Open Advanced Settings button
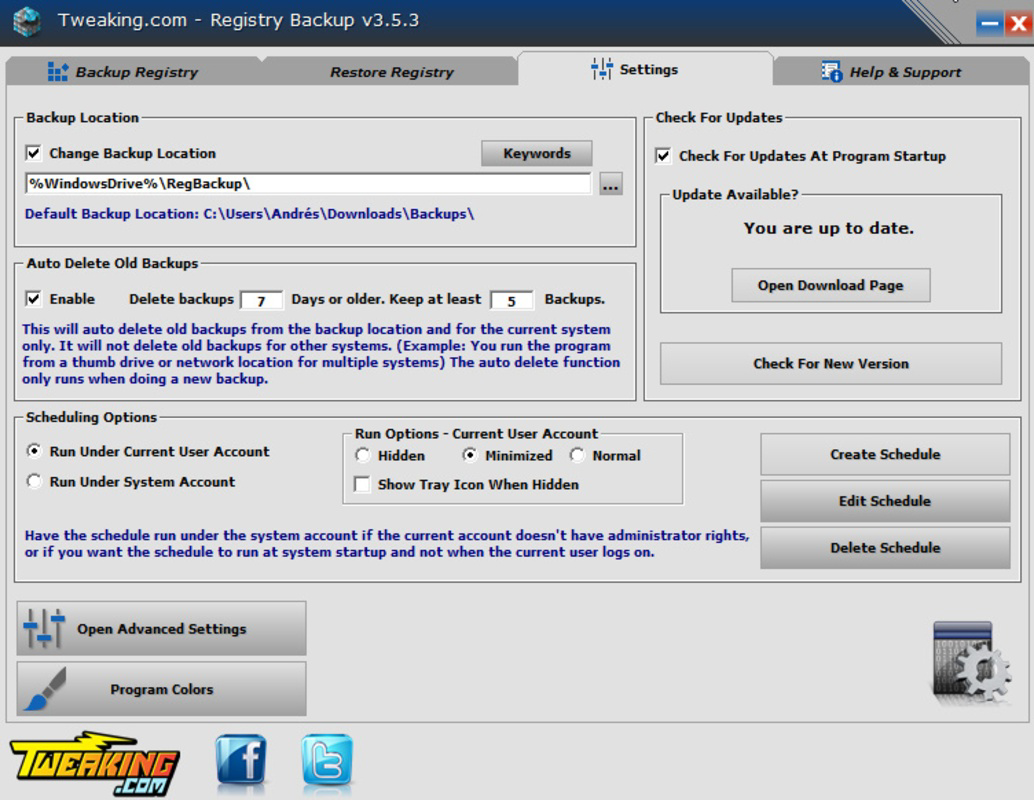The image size is (1034, 800). click(162, 629)
